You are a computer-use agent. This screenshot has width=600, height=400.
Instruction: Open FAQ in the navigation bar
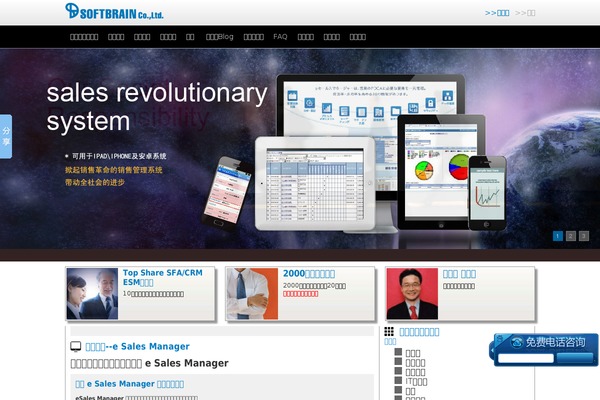280,37
